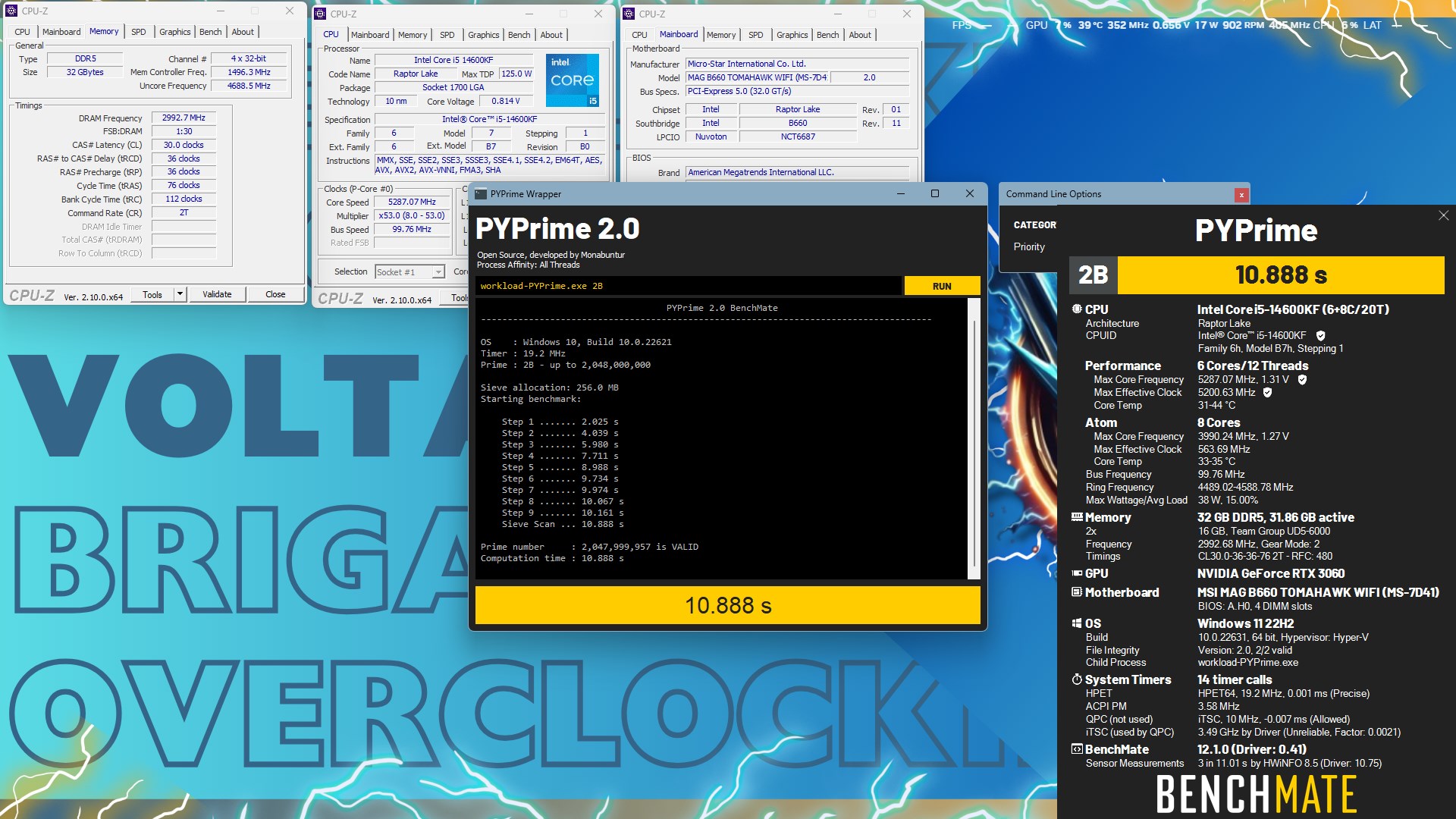The width and height of the screenshot is (1456, 819).
Task: Open the Socket #1 selection combo box
Action: tap(410, 272)
